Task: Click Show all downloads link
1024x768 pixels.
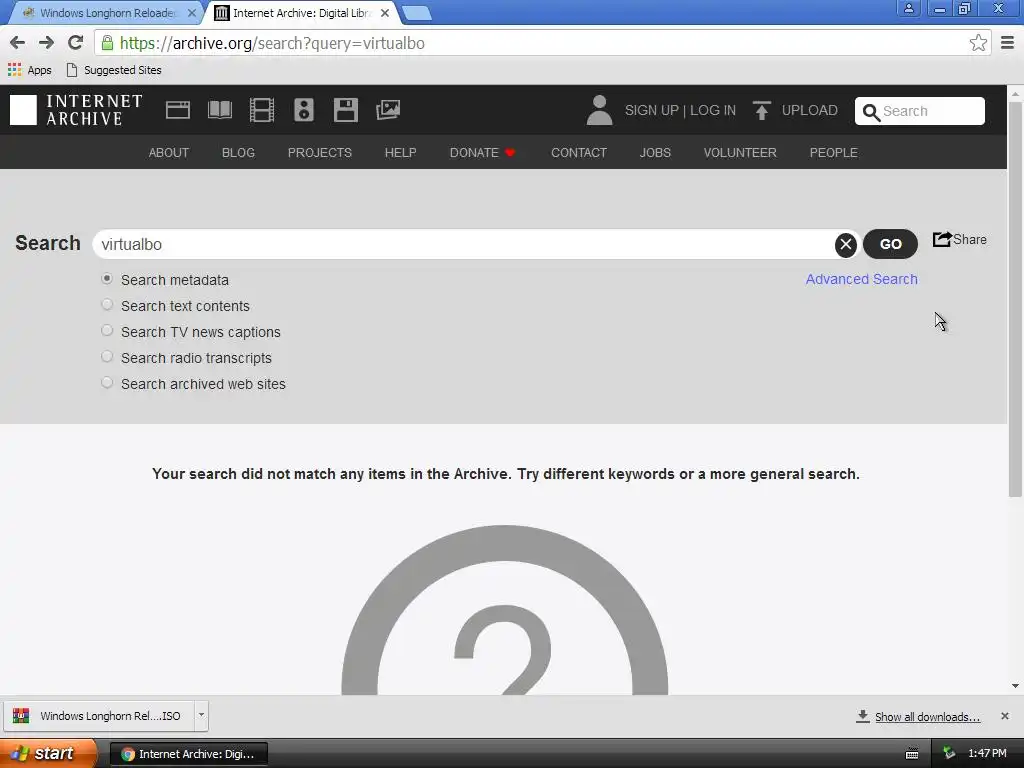Action: [x=927, y=716]
